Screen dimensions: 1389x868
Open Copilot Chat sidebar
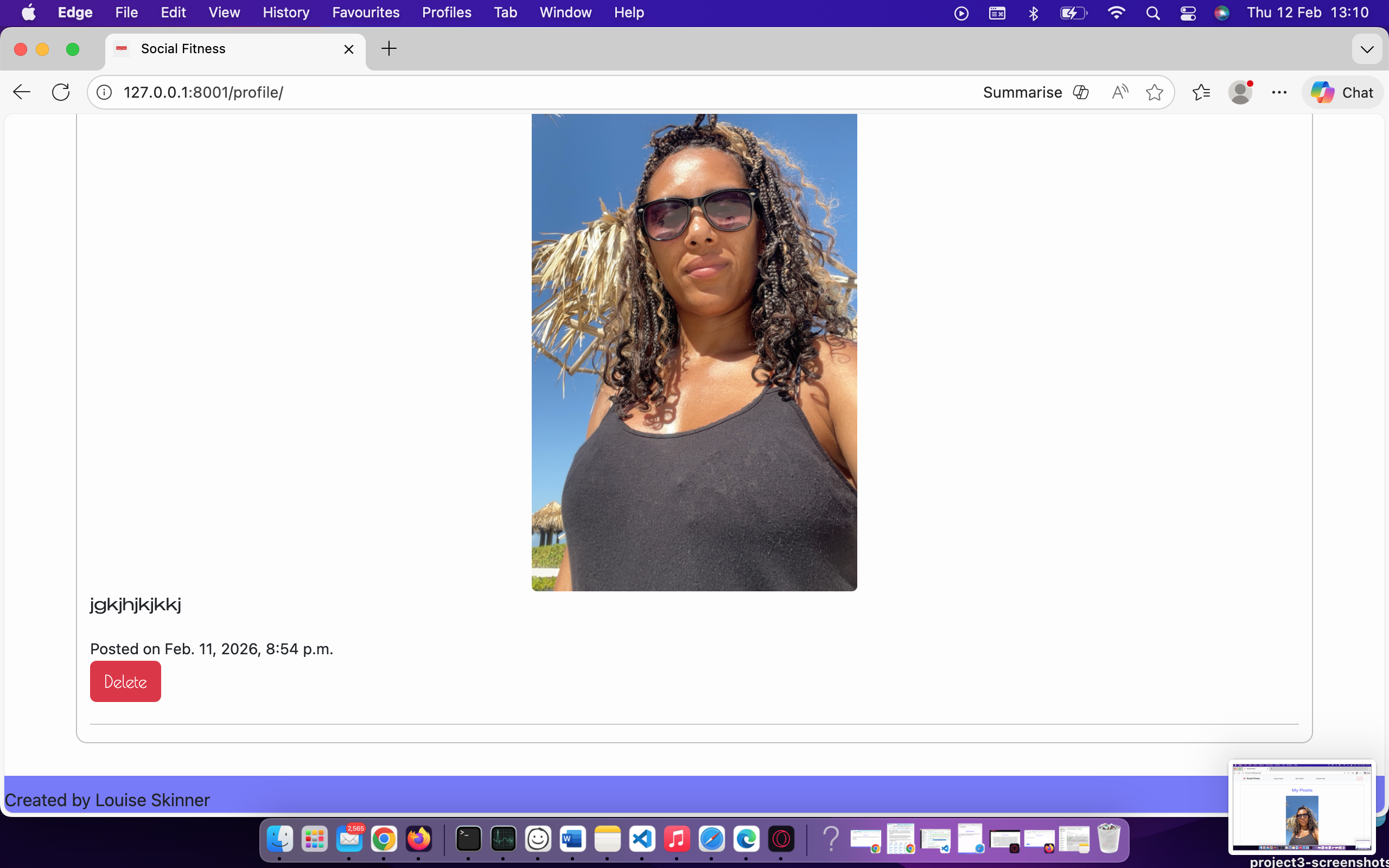tap(1342, 92)
